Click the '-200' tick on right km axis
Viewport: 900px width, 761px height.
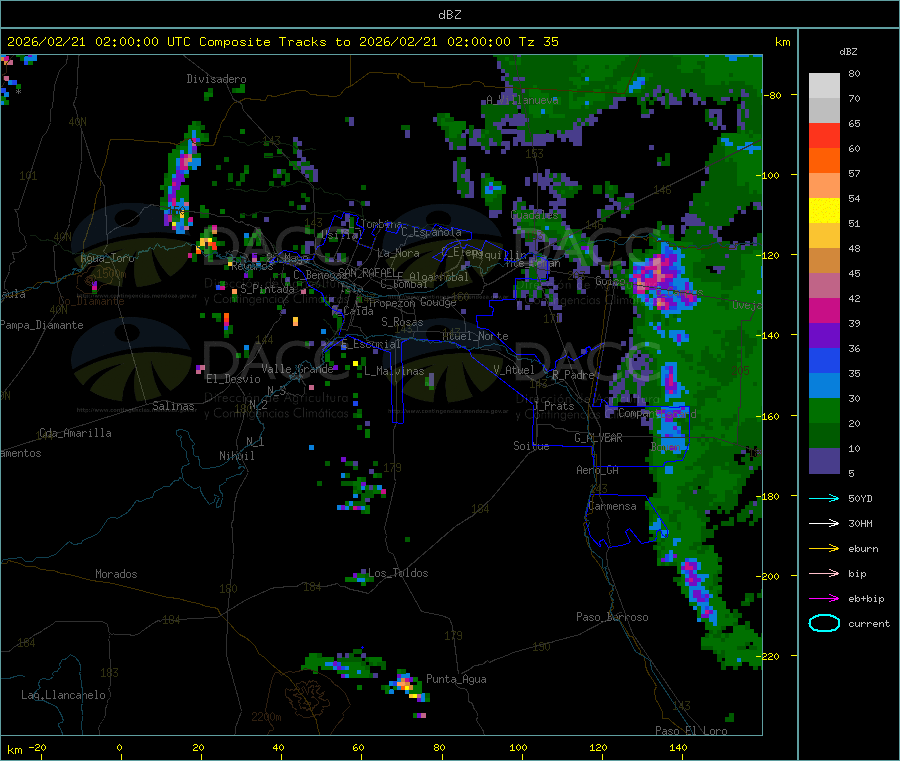[770, 576]
